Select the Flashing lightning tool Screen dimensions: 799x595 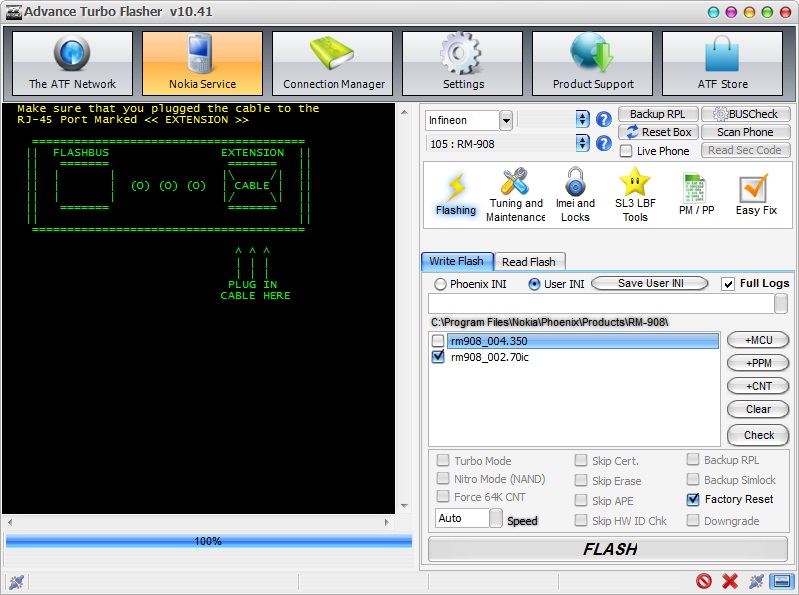point(456,195)
